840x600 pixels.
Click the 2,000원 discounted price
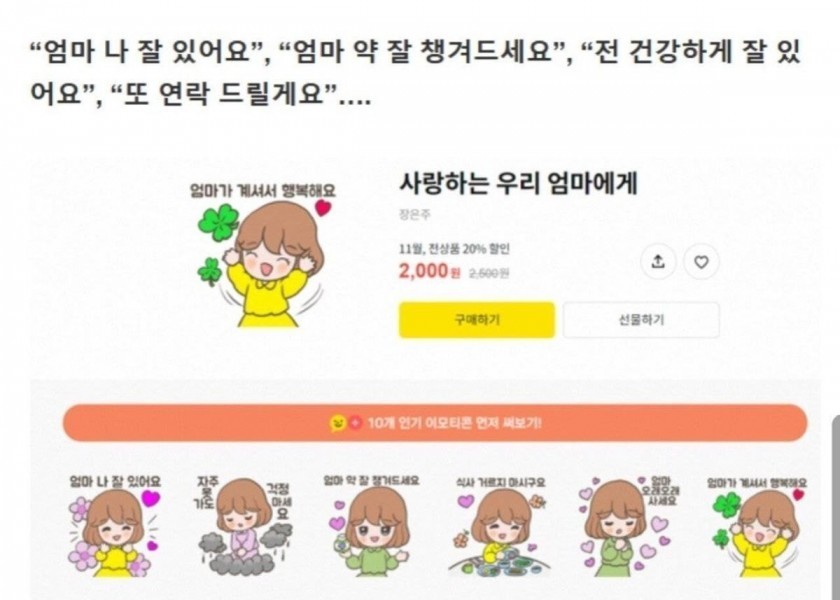point(429,272)
